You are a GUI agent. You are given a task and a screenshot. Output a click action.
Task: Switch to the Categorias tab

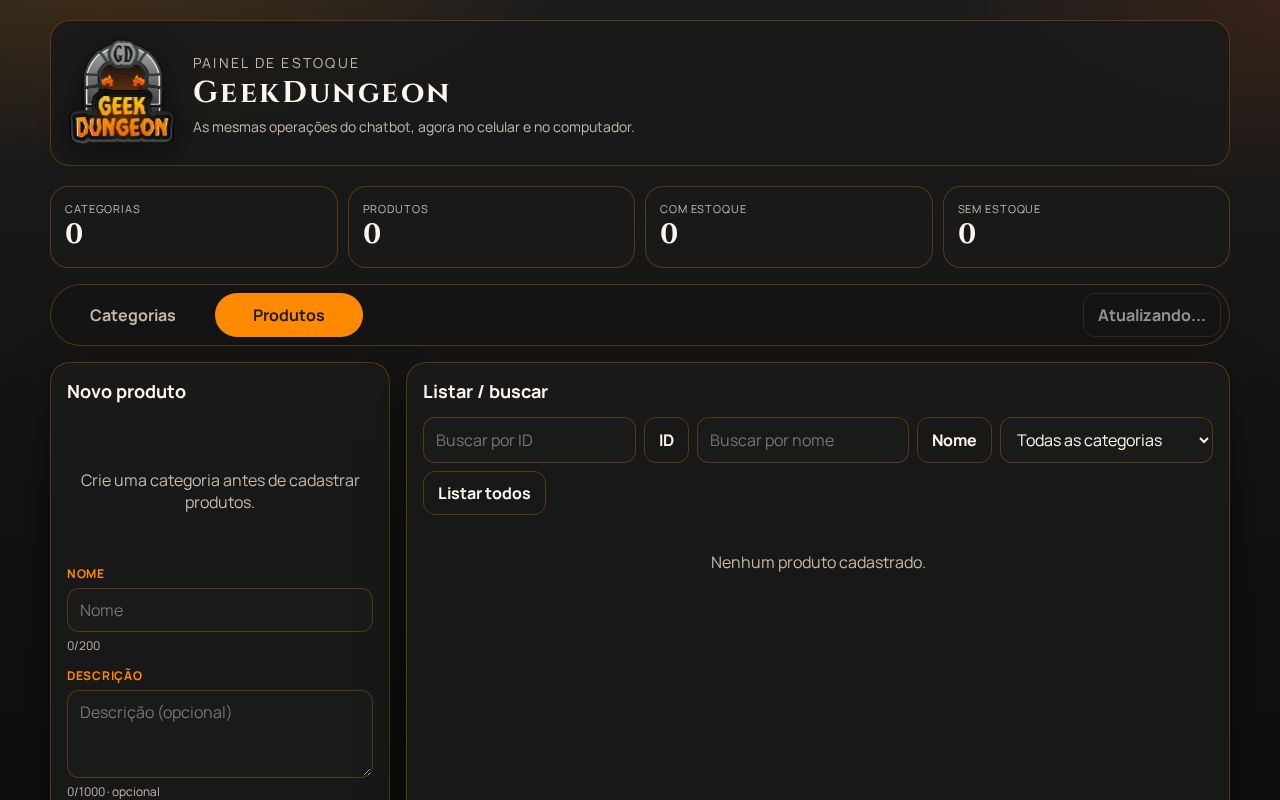coord(133,315)
